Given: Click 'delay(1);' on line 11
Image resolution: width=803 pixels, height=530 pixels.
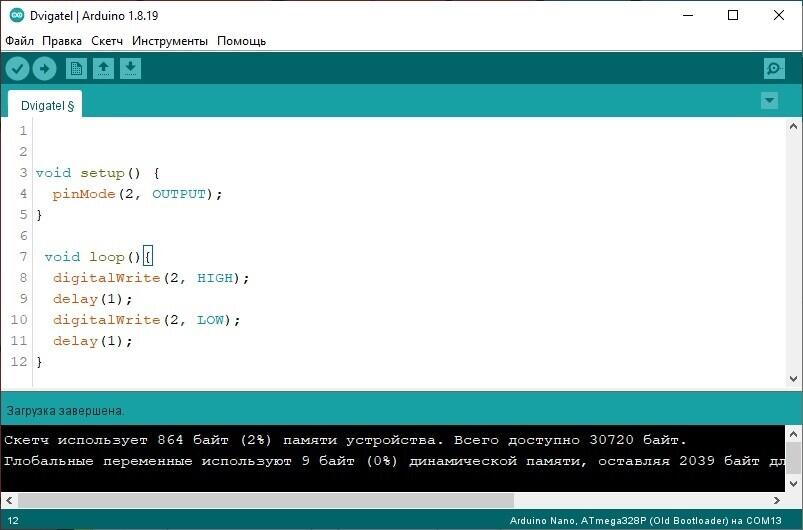Looking at the screenshot, I should [93, 341].
